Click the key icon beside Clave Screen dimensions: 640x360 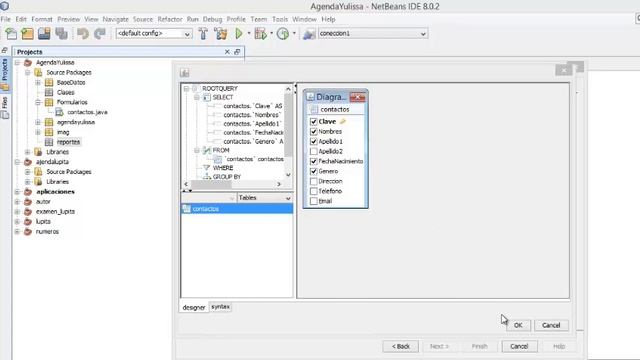coord(342,121)
